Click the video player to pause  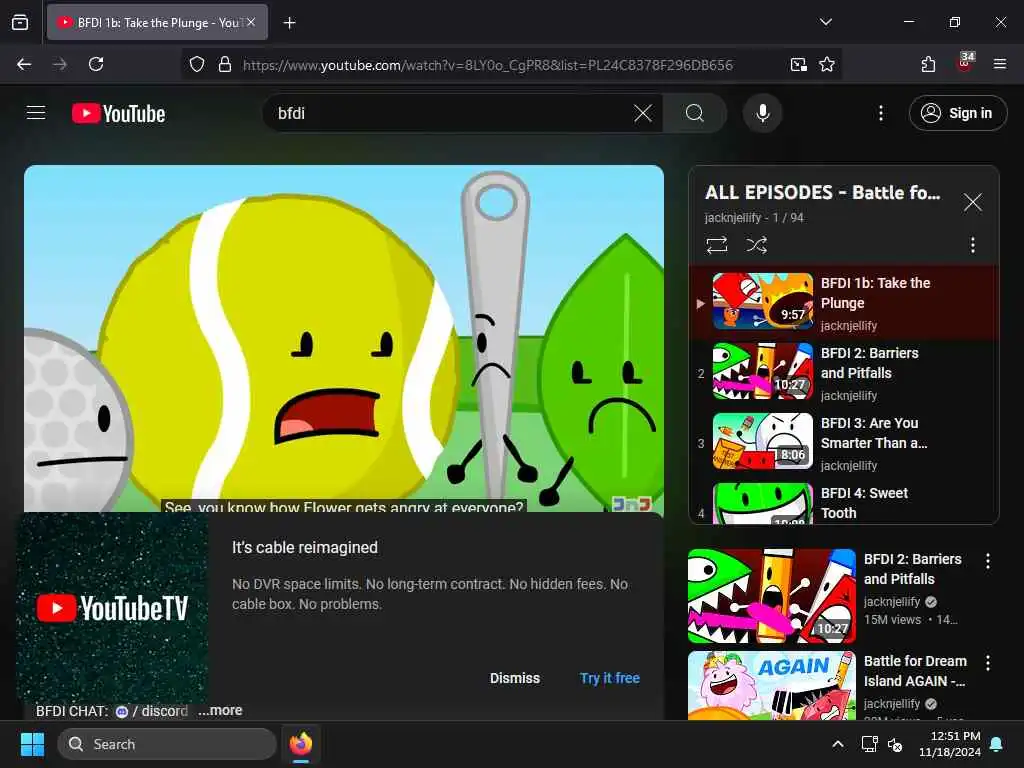[x=344, y=338]
